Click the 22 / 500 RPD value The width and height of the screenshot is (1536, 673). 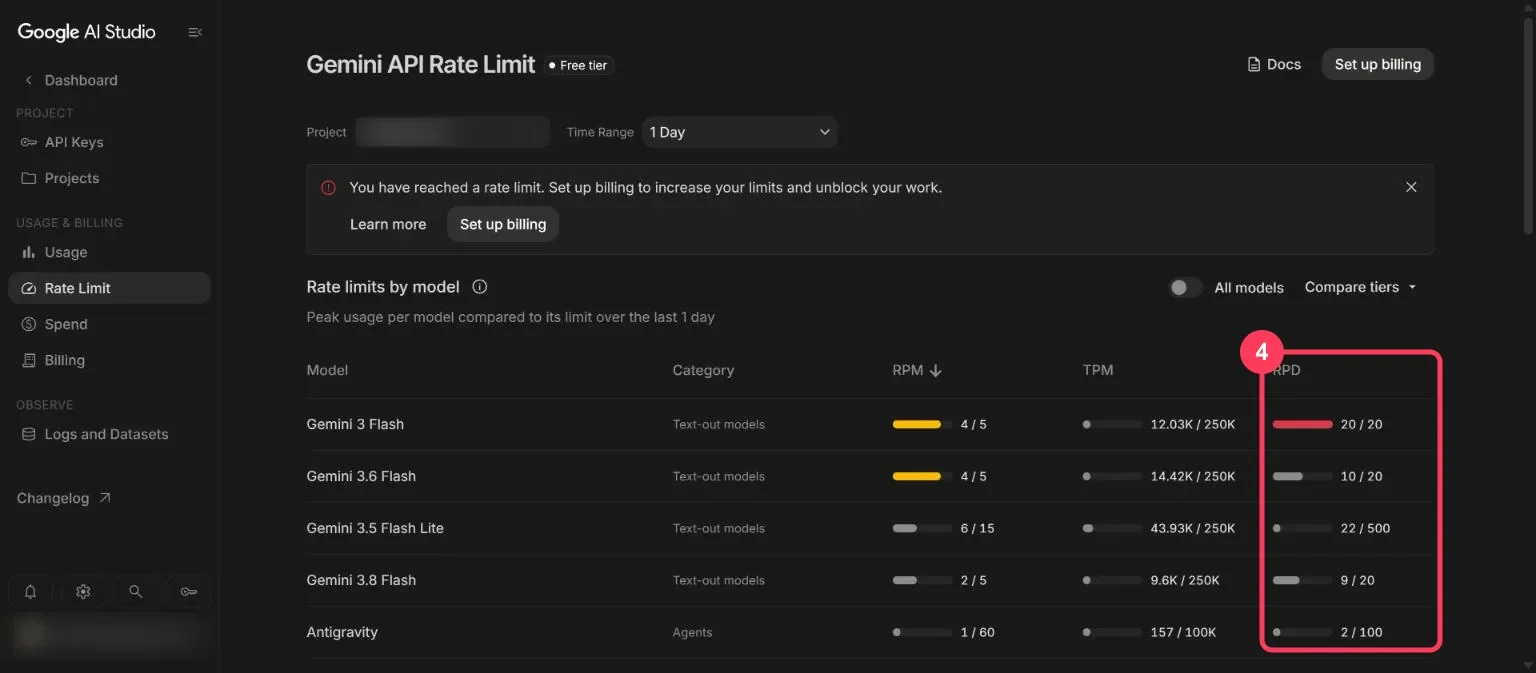pyautogui.click(x=1365, y=528)
